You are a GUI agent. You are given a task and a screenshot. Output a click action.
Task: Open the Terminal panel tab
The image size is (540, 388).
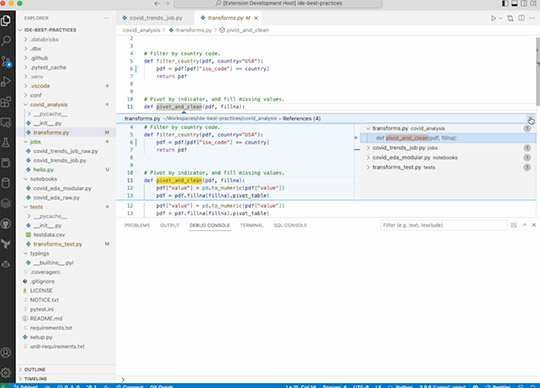(251, 225)
